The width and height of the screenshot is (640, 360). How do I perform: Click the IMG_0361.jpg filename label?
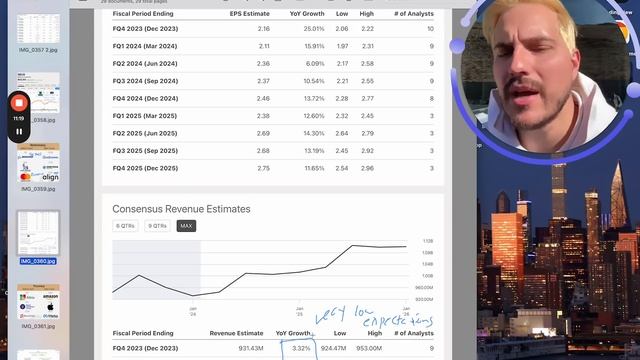point(38,327)
